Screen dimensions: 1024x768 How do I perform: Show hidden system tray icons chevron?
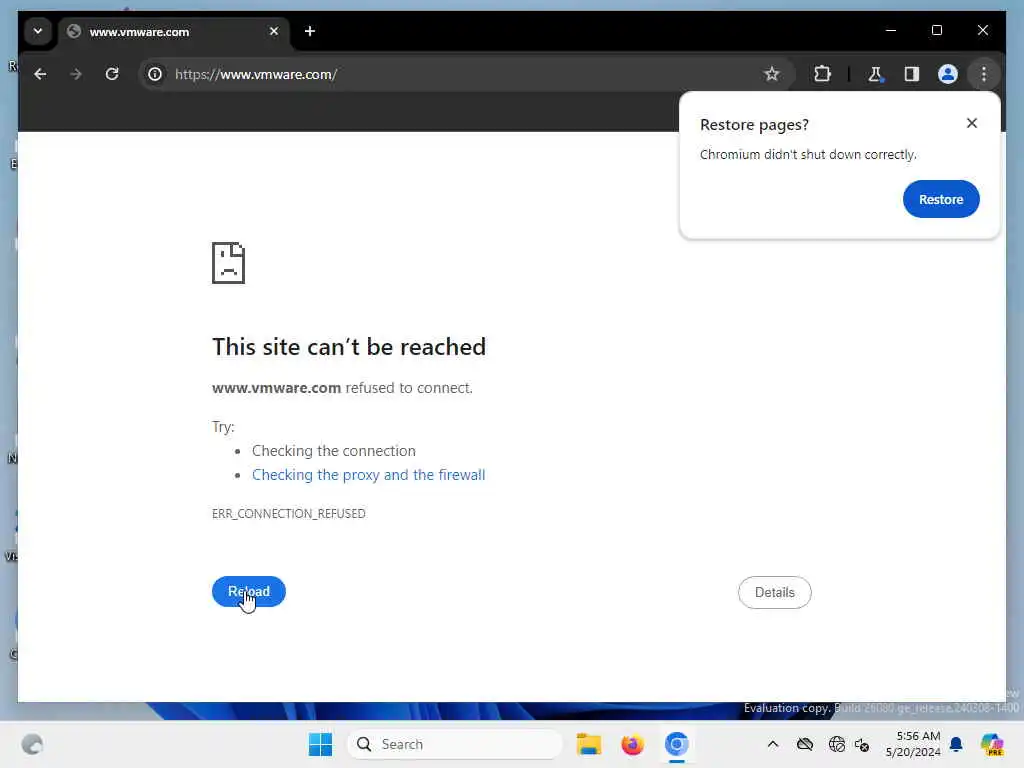click(773, 744)
